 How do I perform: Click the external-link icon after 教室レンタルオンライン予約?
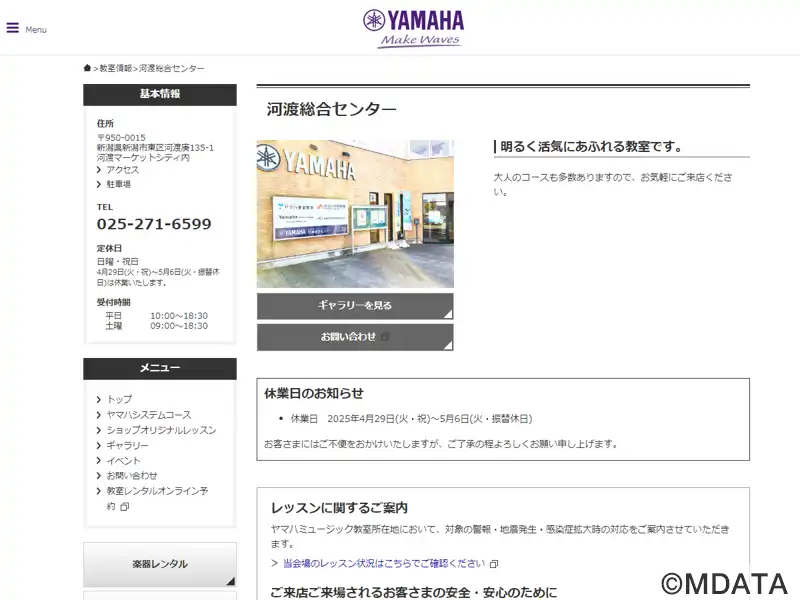click(124, 507)
